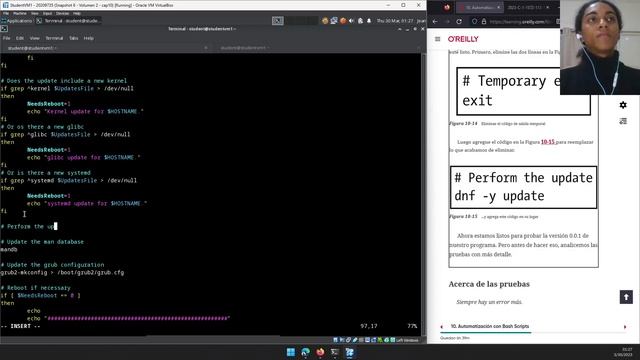Open the terminal app in Windows taskbar
The height and width of the screenshot is (360, 640).
335,352
